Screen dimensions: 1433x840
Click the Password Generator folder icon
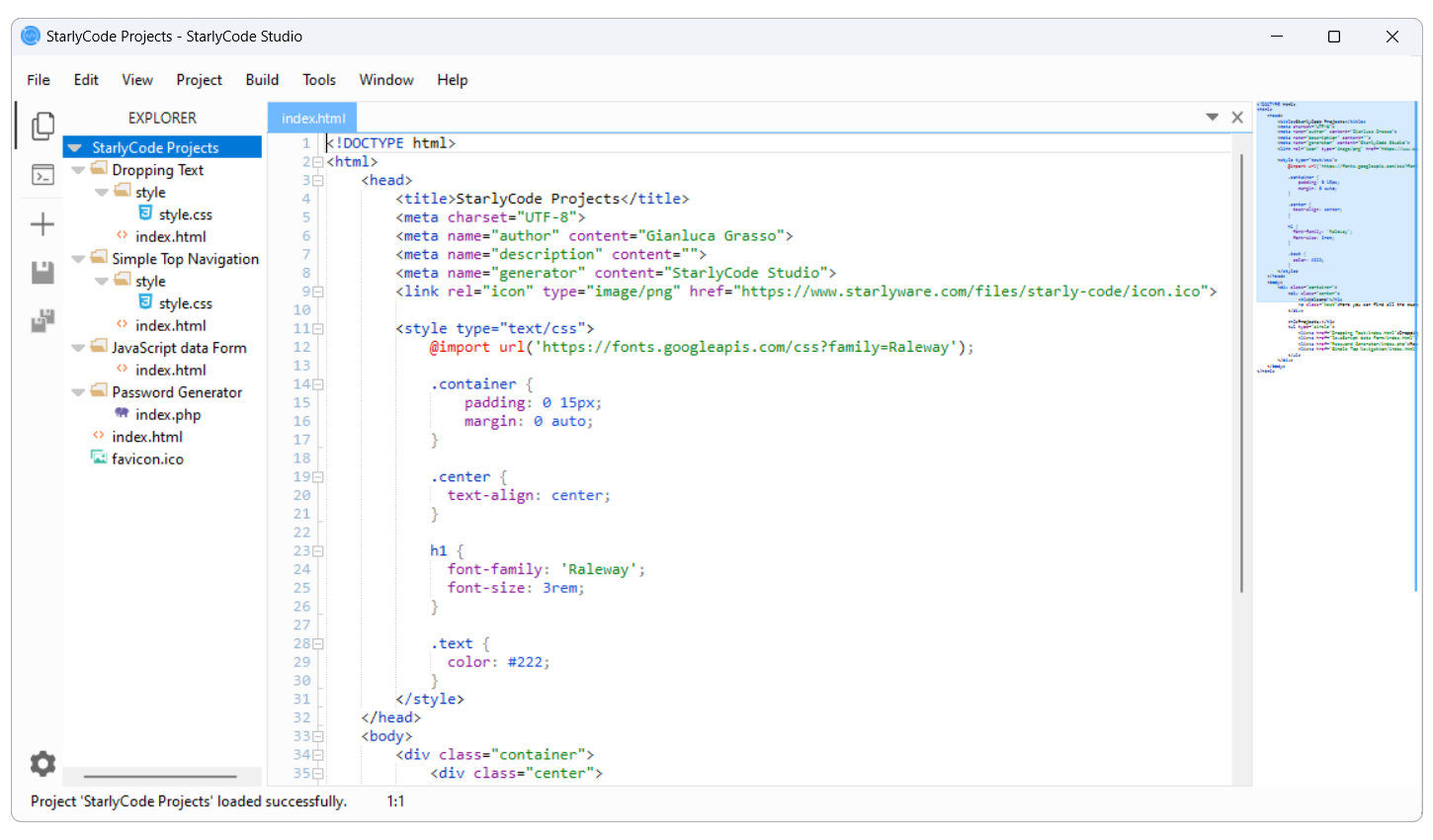click(x=98, y=390)
